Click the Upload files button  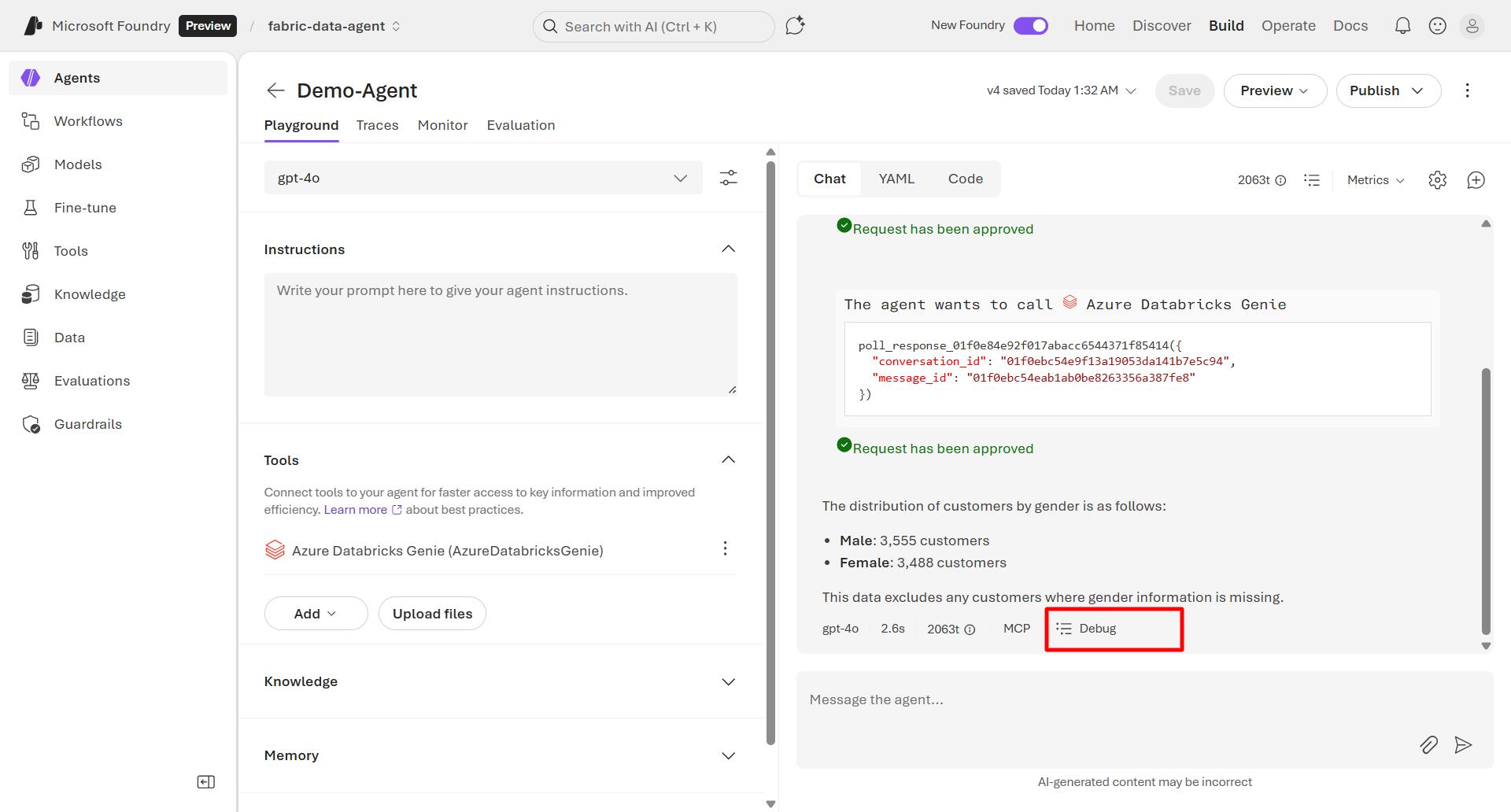(432, 614)
